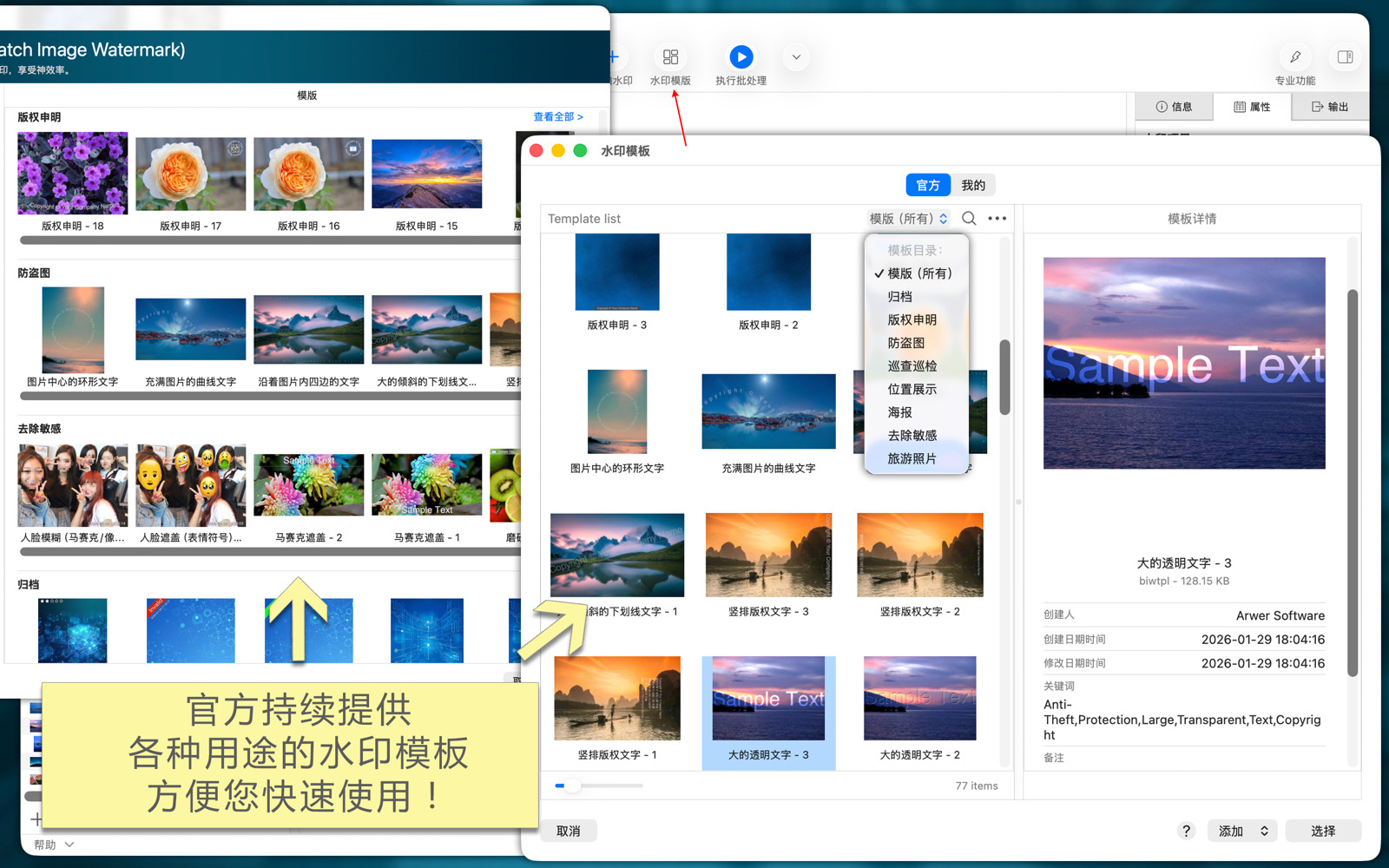Choose 防盗图 from category menu
This screenshot has width=1389, height=868.
pos(905,343)
